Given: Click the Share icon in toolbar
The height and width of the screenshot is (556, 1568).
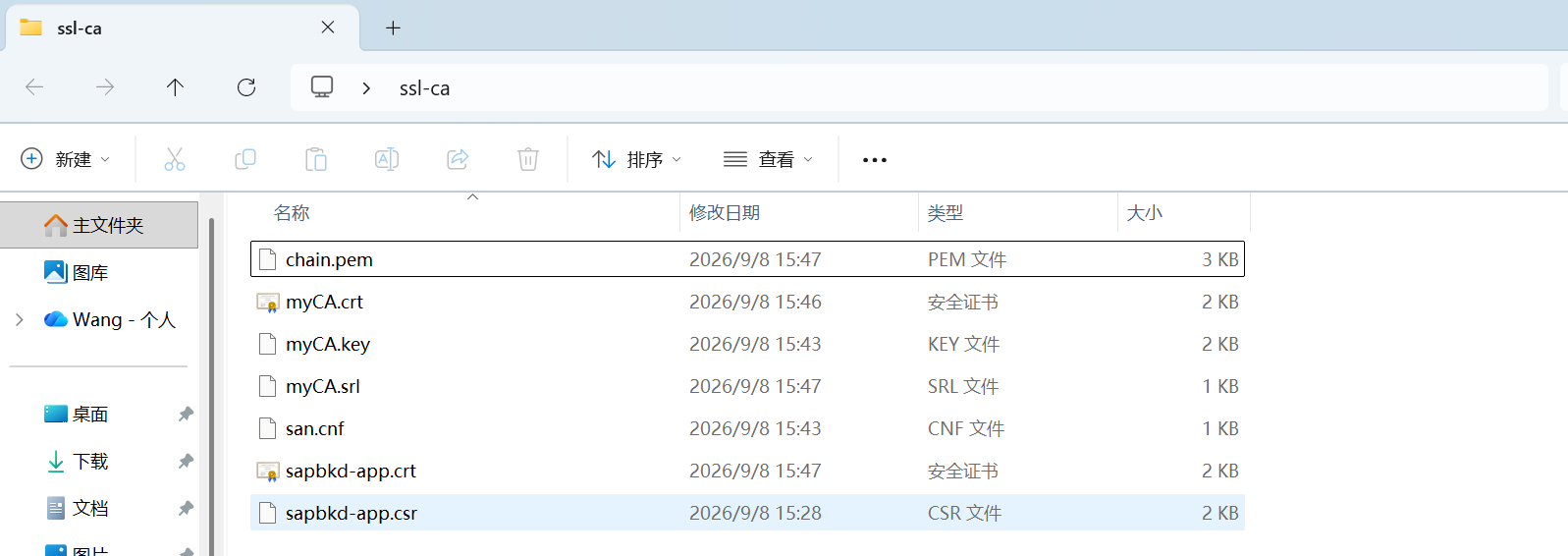Looking at the screenshot, I should point(458,159).
